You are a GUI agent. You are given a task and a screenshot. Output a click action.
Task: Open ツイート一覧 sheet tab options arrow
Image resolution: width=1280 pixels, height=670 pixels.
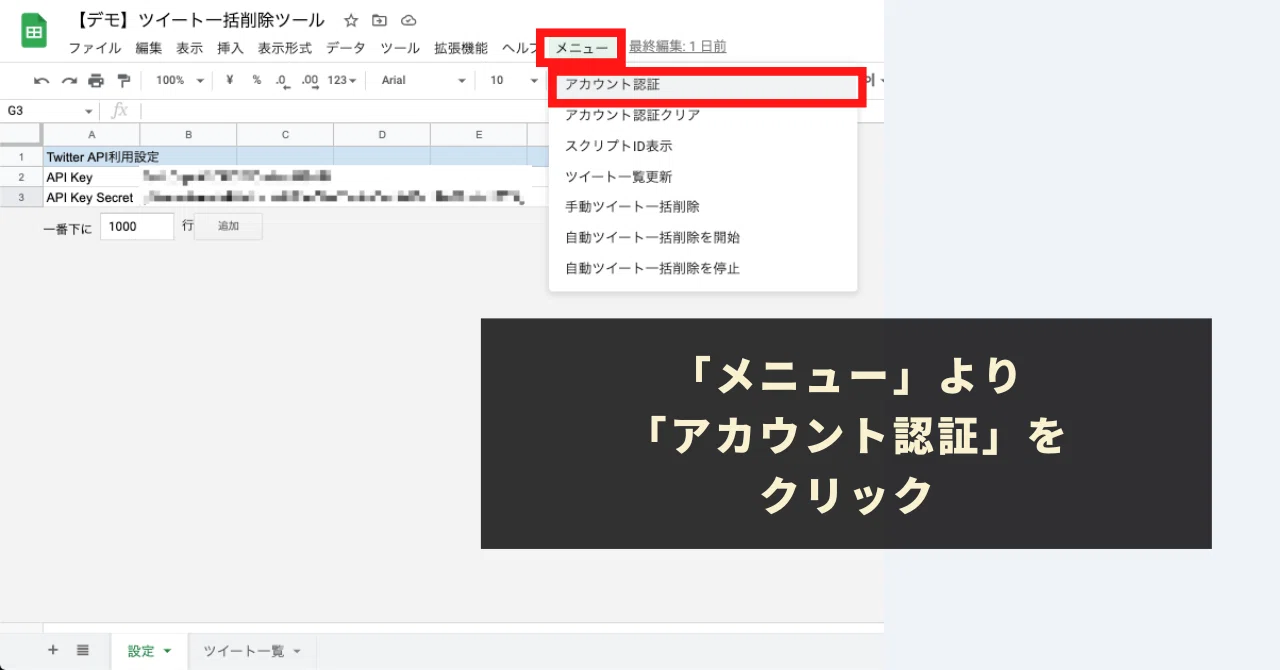pyautogui.click(x=297, y=651)
